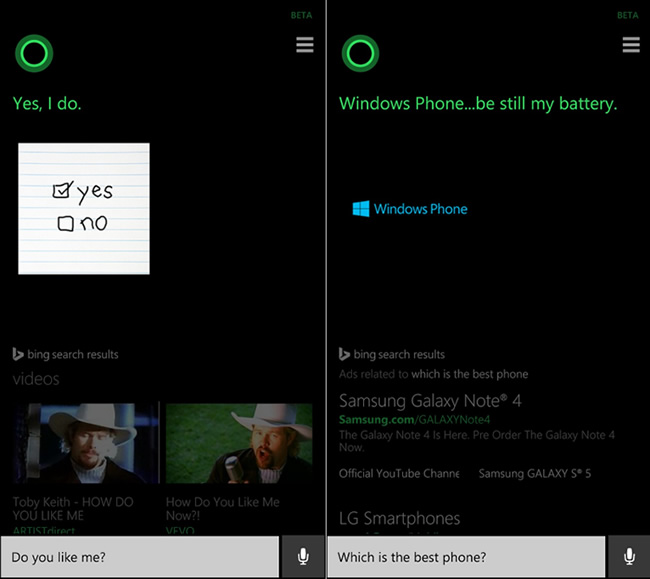Image resolution: width=650 pixels, height=579 pixels.
Task: Open the hamburger menu on left screen
Action: coord(305,45)
